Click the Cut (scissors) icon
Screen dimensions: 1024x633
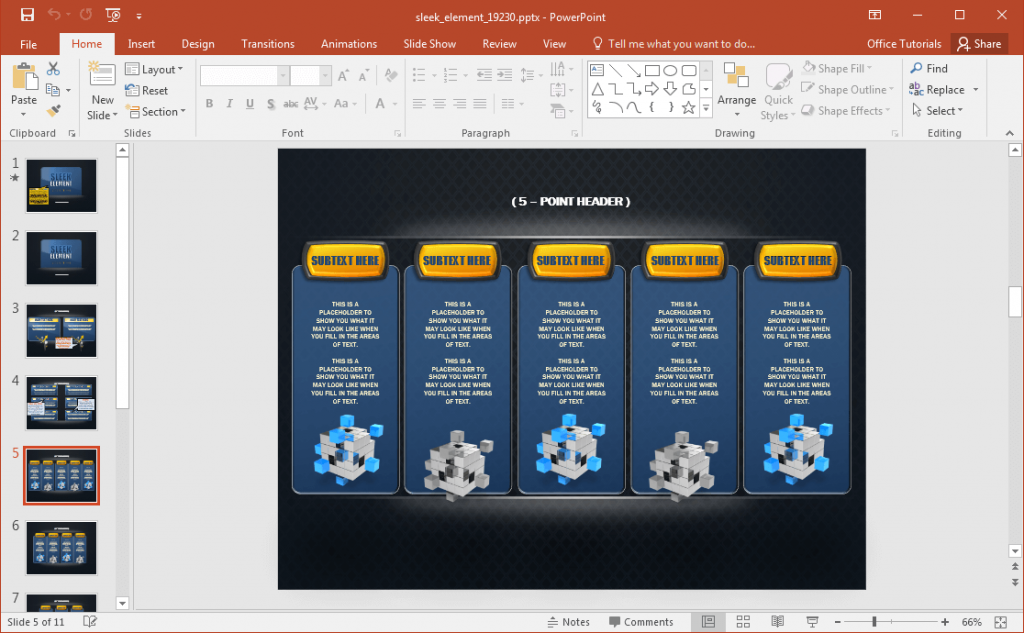point(53,68)
